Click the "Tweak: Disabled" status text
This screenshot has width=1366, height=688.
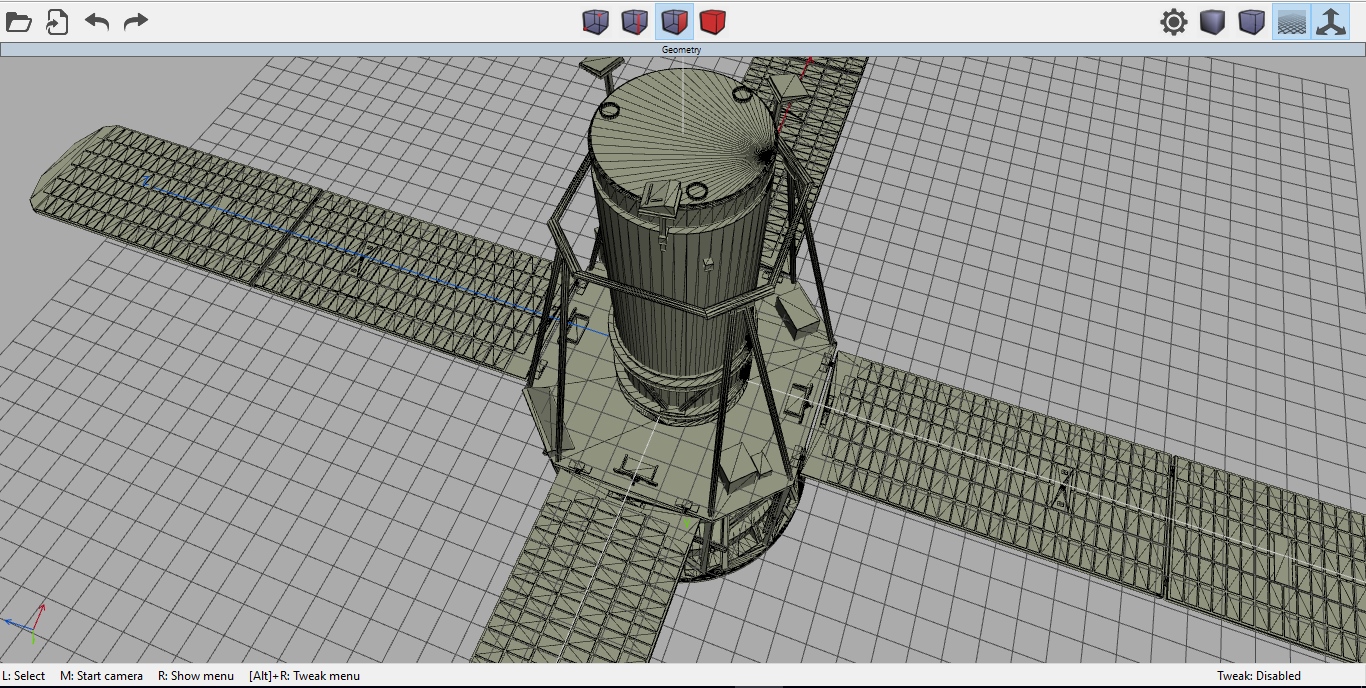tap(1259, 676)
